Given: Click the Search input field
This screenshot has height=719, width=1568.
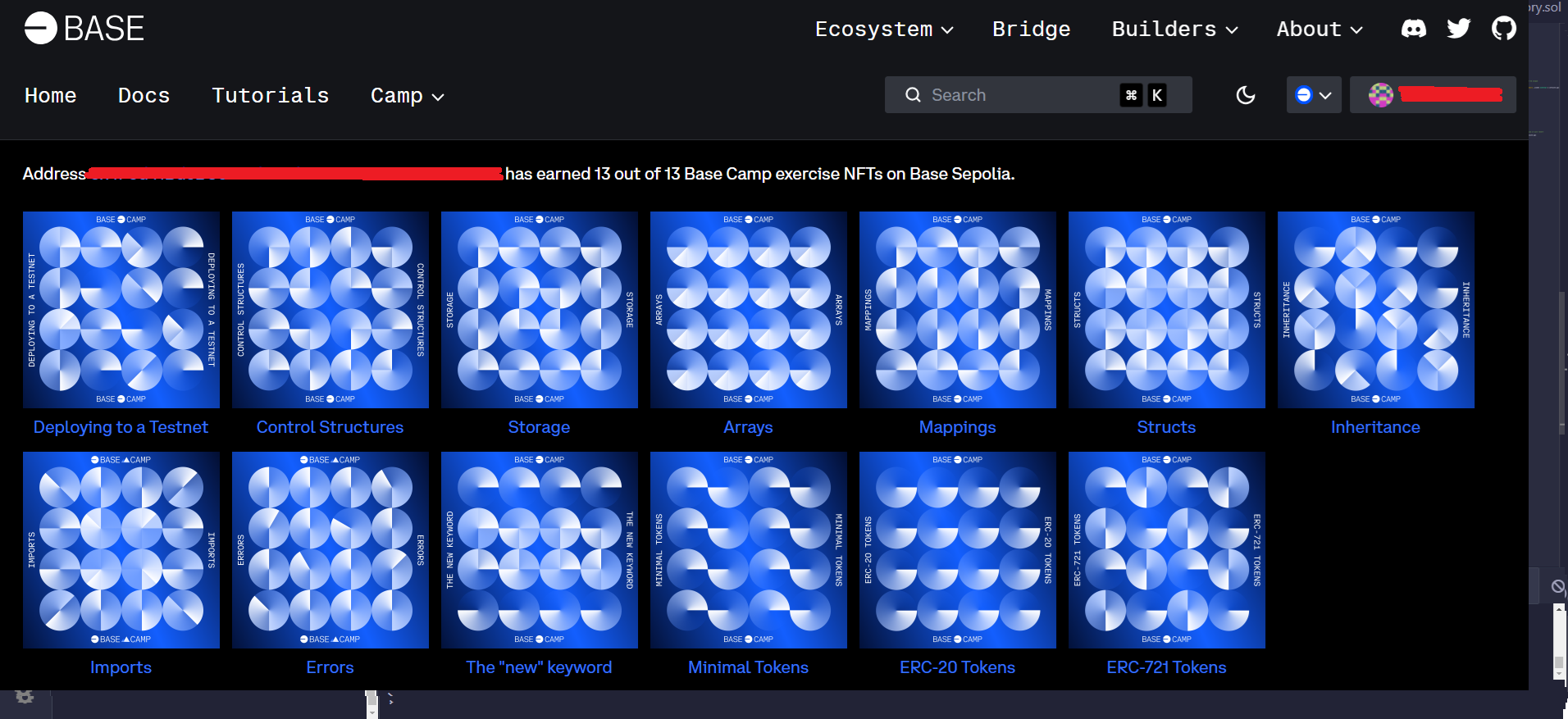Looking at the screenshot, I should (1038, 95).
